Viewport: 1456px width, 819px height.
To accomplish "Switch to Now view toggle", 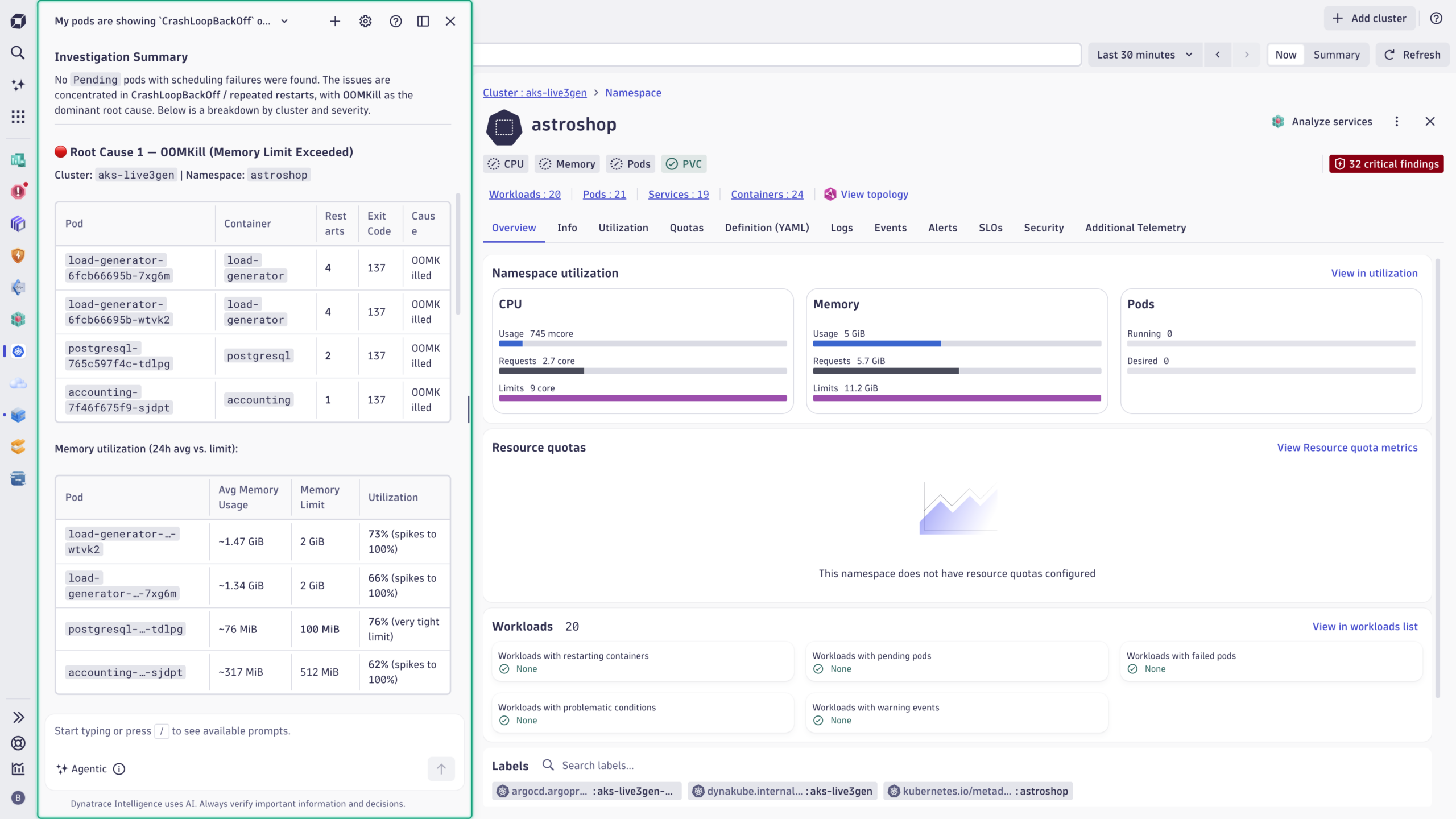I will 1286,55.
